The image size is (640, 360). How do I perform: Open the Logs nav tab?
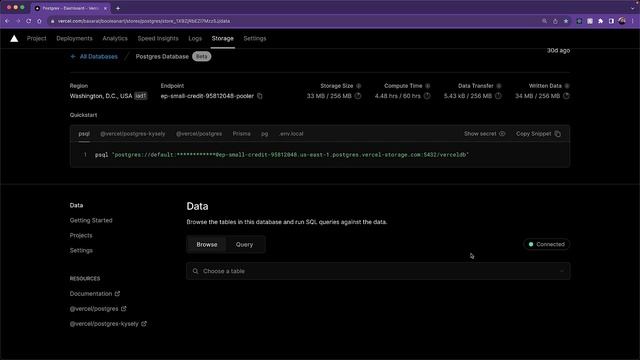[x=195, y=38]
